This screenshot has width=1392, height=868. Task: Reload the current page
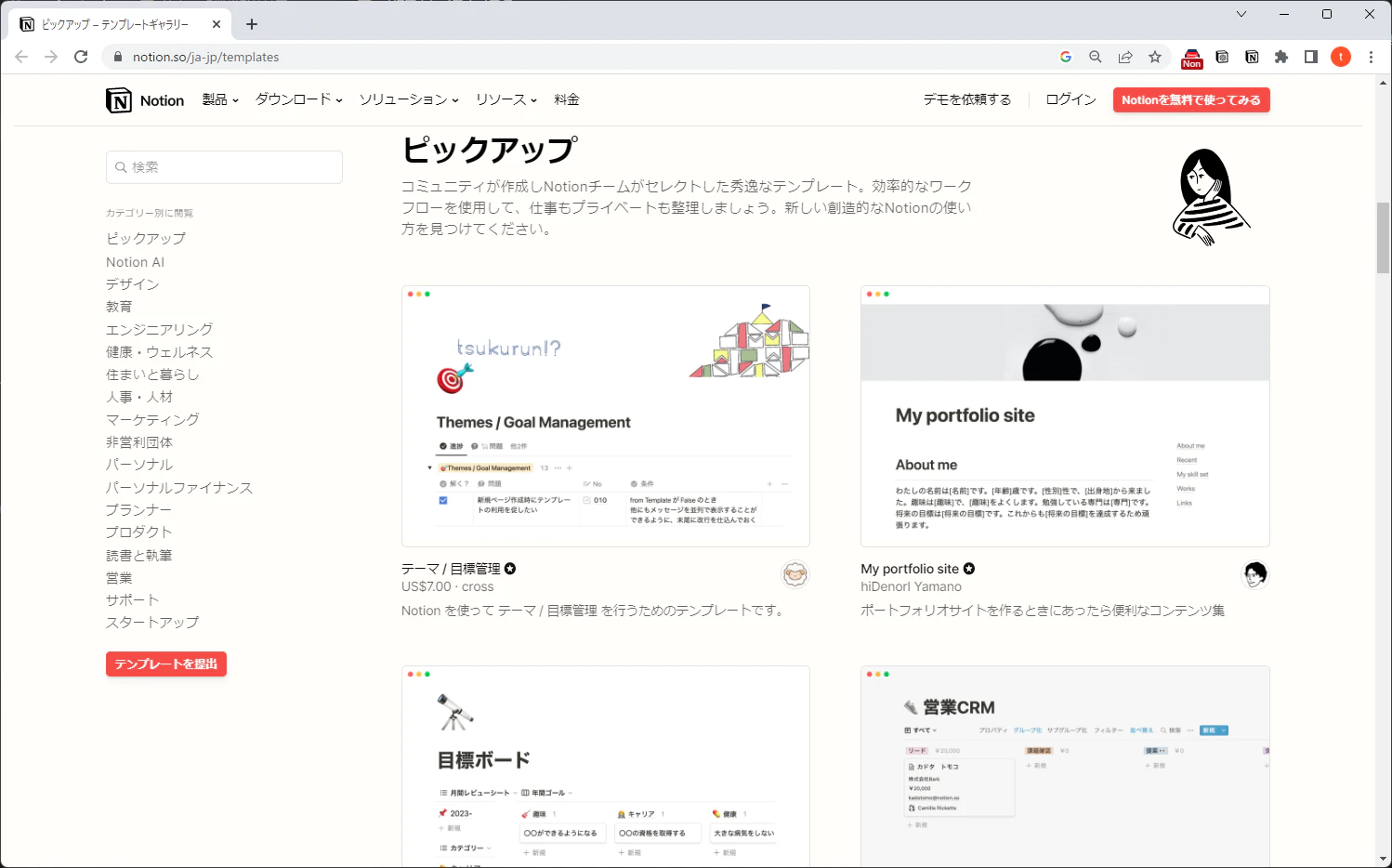[x=81, y=57]
